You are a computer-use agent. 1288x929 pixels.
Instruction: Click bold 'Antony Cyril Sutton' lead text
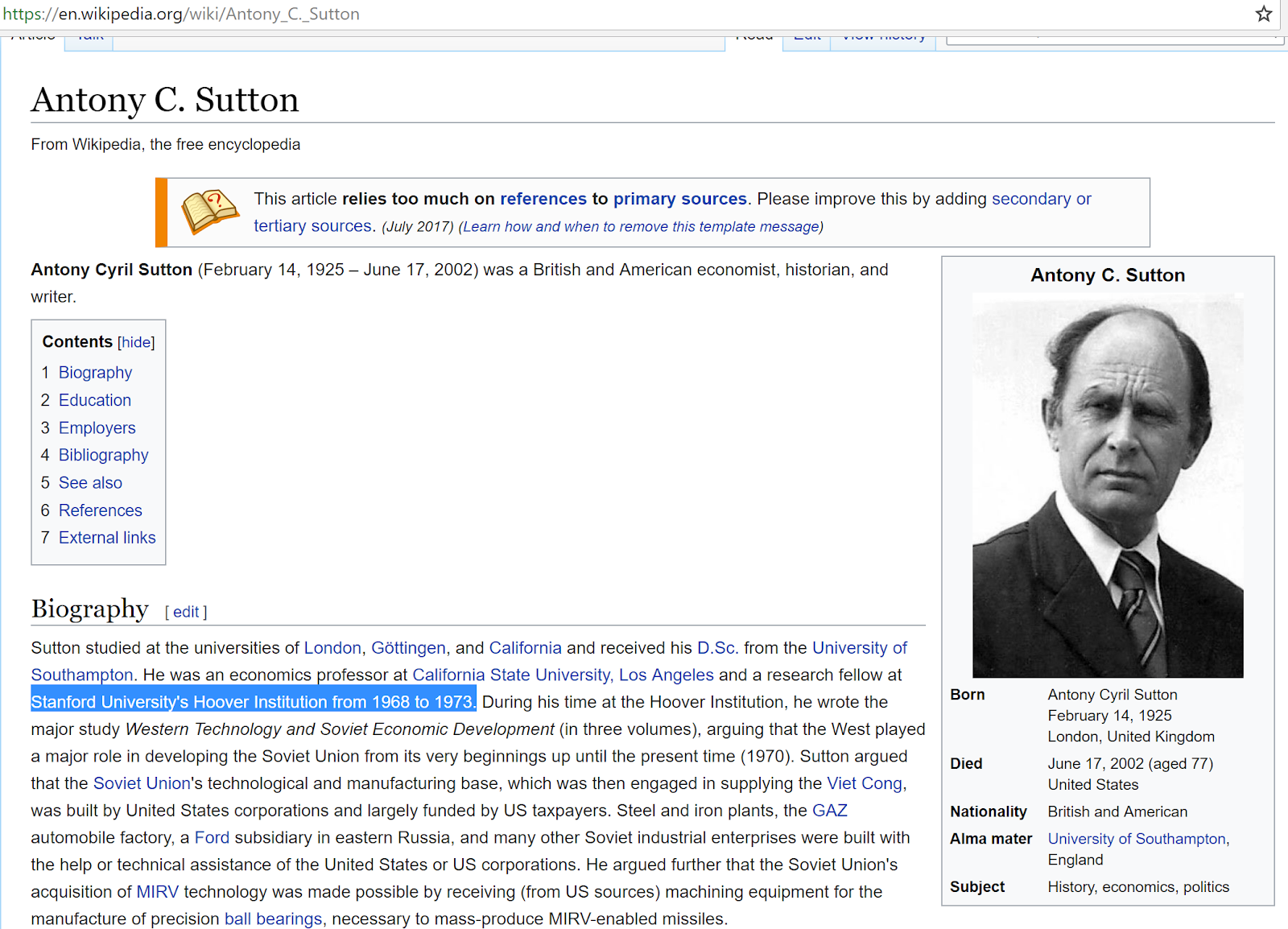(111, 270)
